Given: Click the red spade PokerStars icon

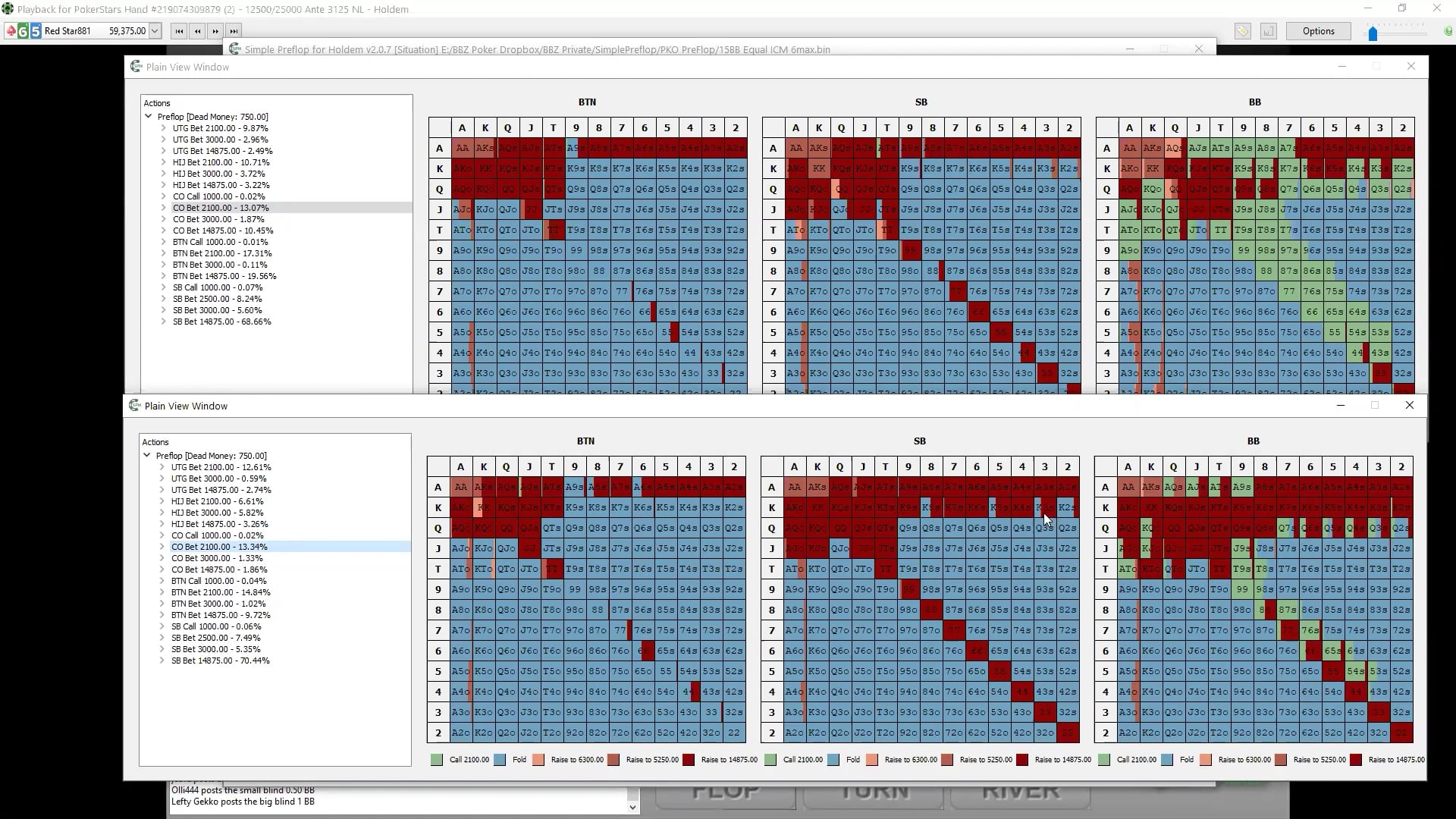Looking at the screenshot, I should pyautogui.click(x=11, y=31).
